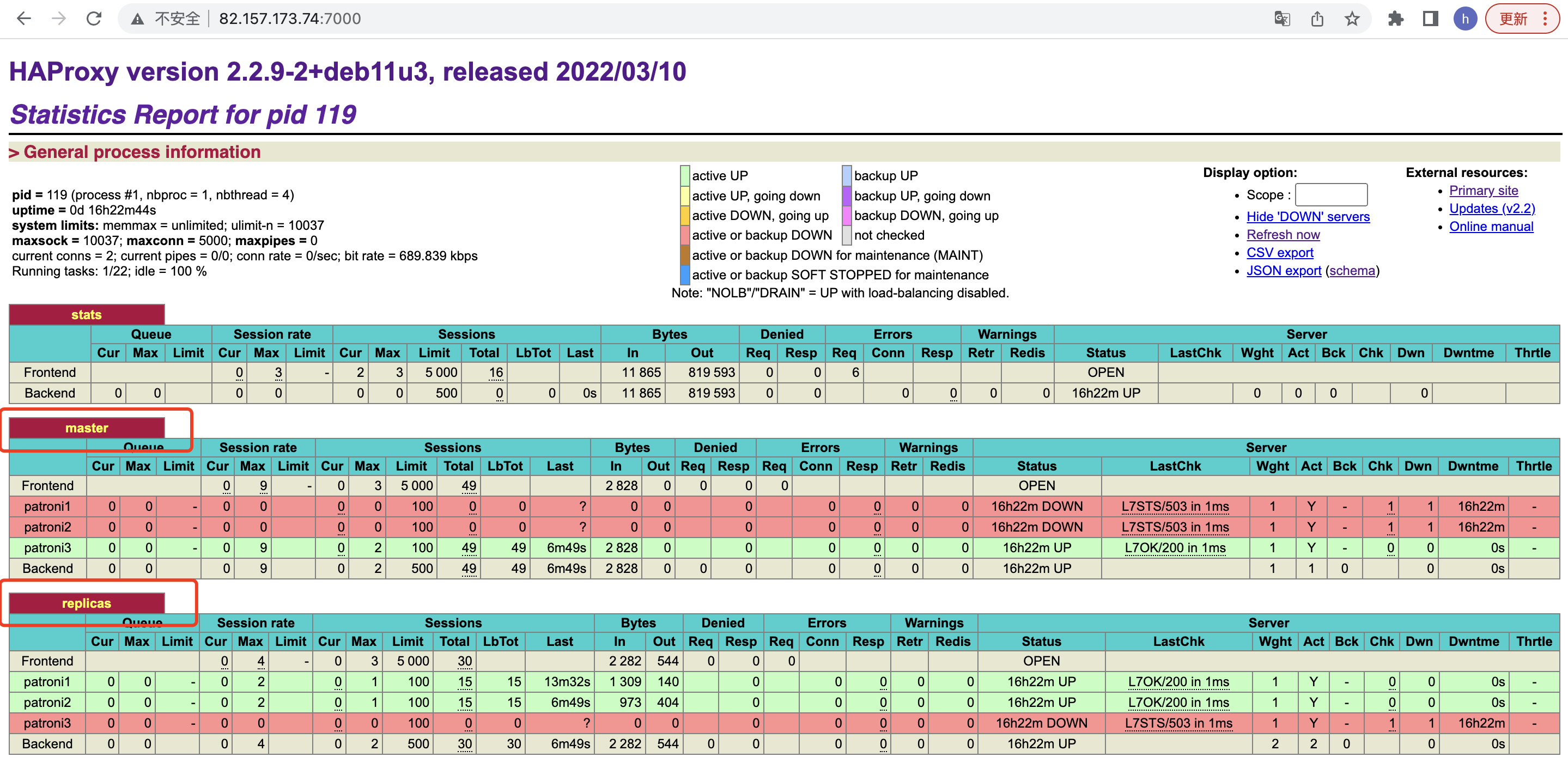Click the Hide 'DOWN' servers link
1568x769 pixels.
tap(1308, 217)
